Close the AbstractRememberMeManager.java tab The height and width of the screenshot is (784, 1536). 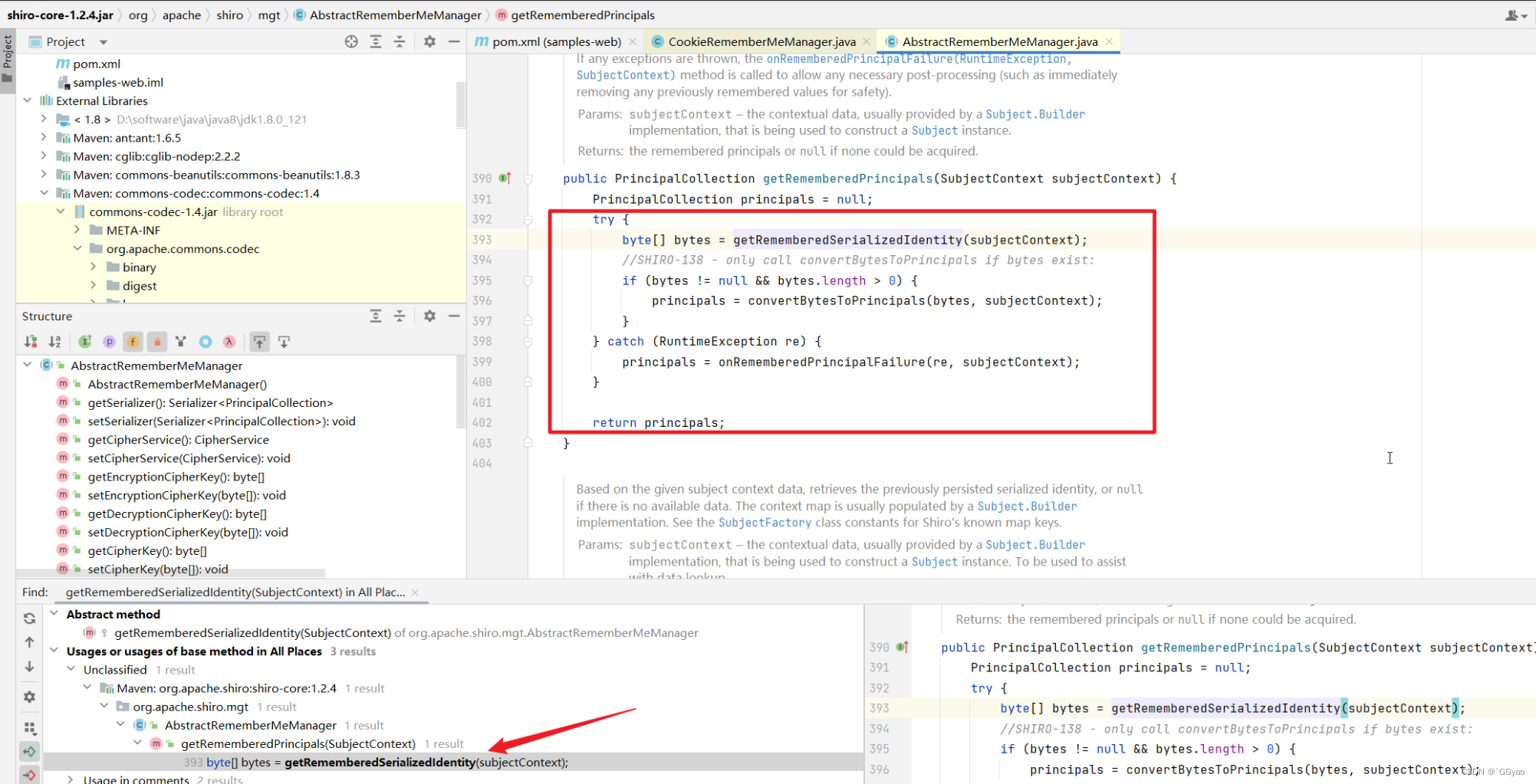(1109, 41)
